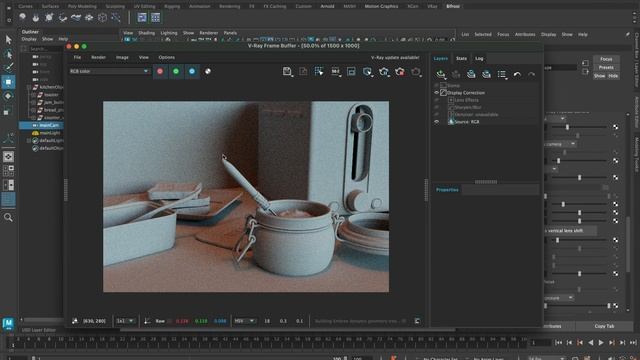Switch to the Layers tab
The width and height of the screenshot is (640, 360).
(440, 58)
